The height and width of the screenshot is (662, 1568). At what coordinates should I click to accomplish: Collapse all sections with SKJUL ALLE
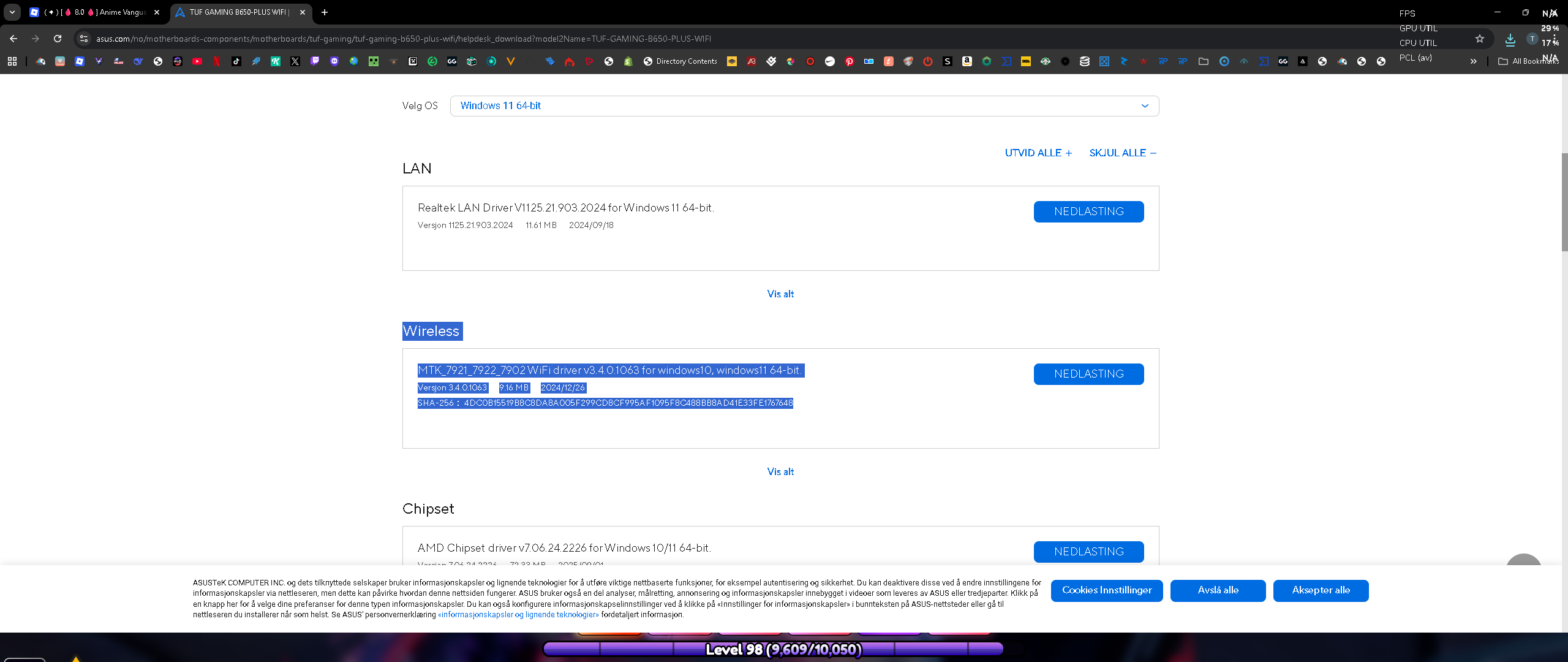click(x=1123, y=153)
